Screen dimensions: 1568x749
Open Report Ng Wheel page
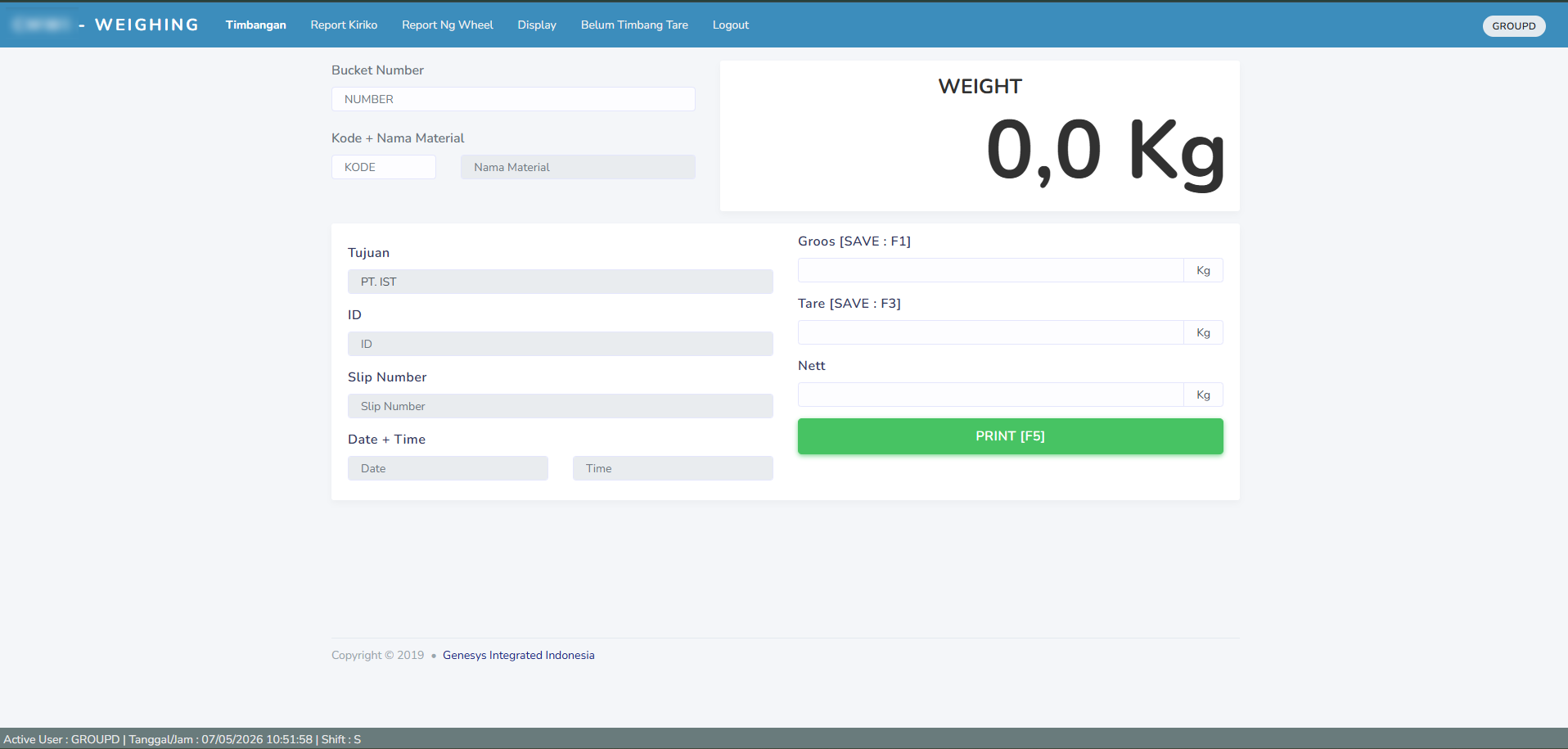click(x=448, y=25)
